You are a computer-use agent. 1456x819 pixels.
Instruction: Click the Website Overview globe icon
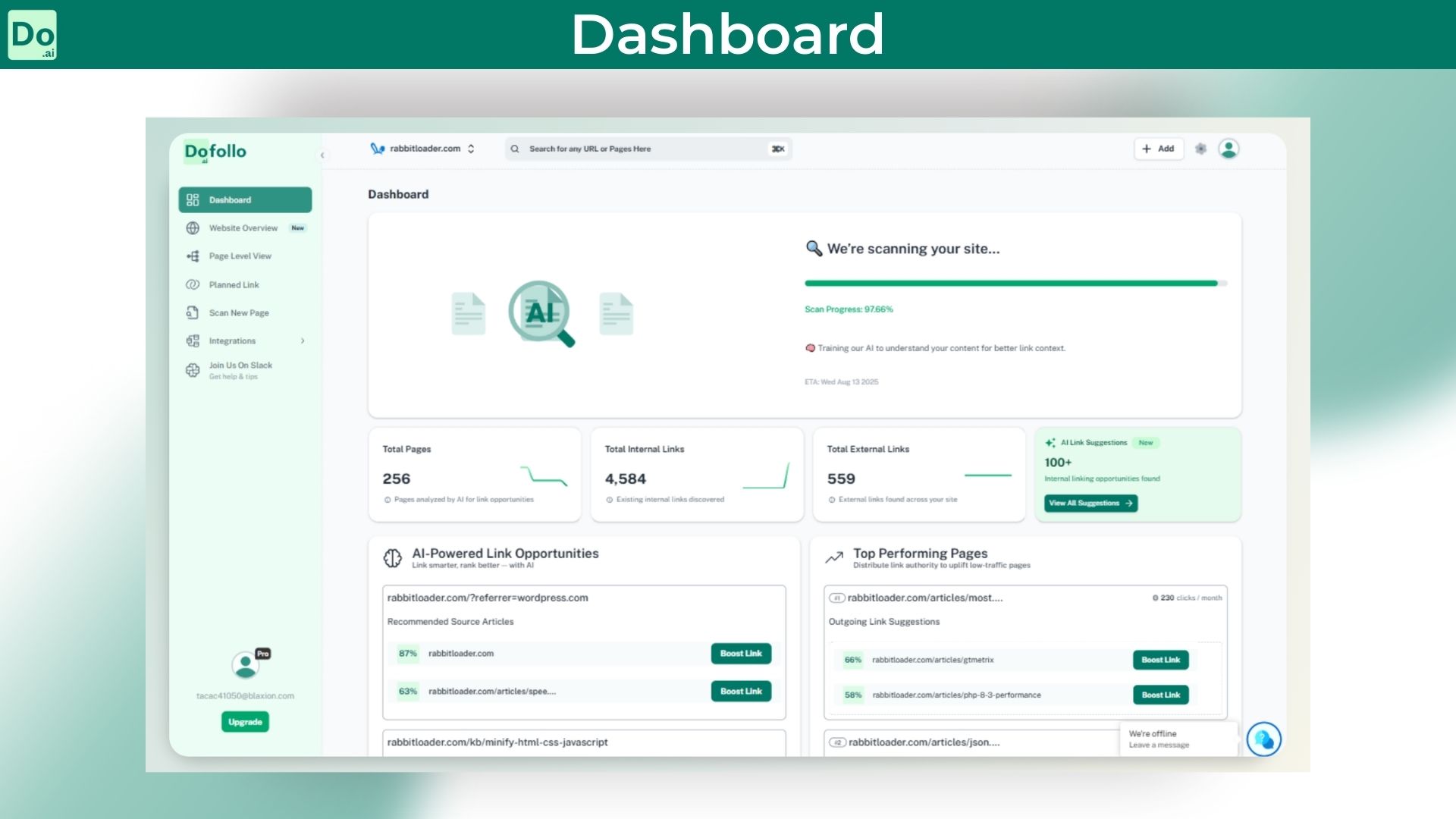pos(193,227)
